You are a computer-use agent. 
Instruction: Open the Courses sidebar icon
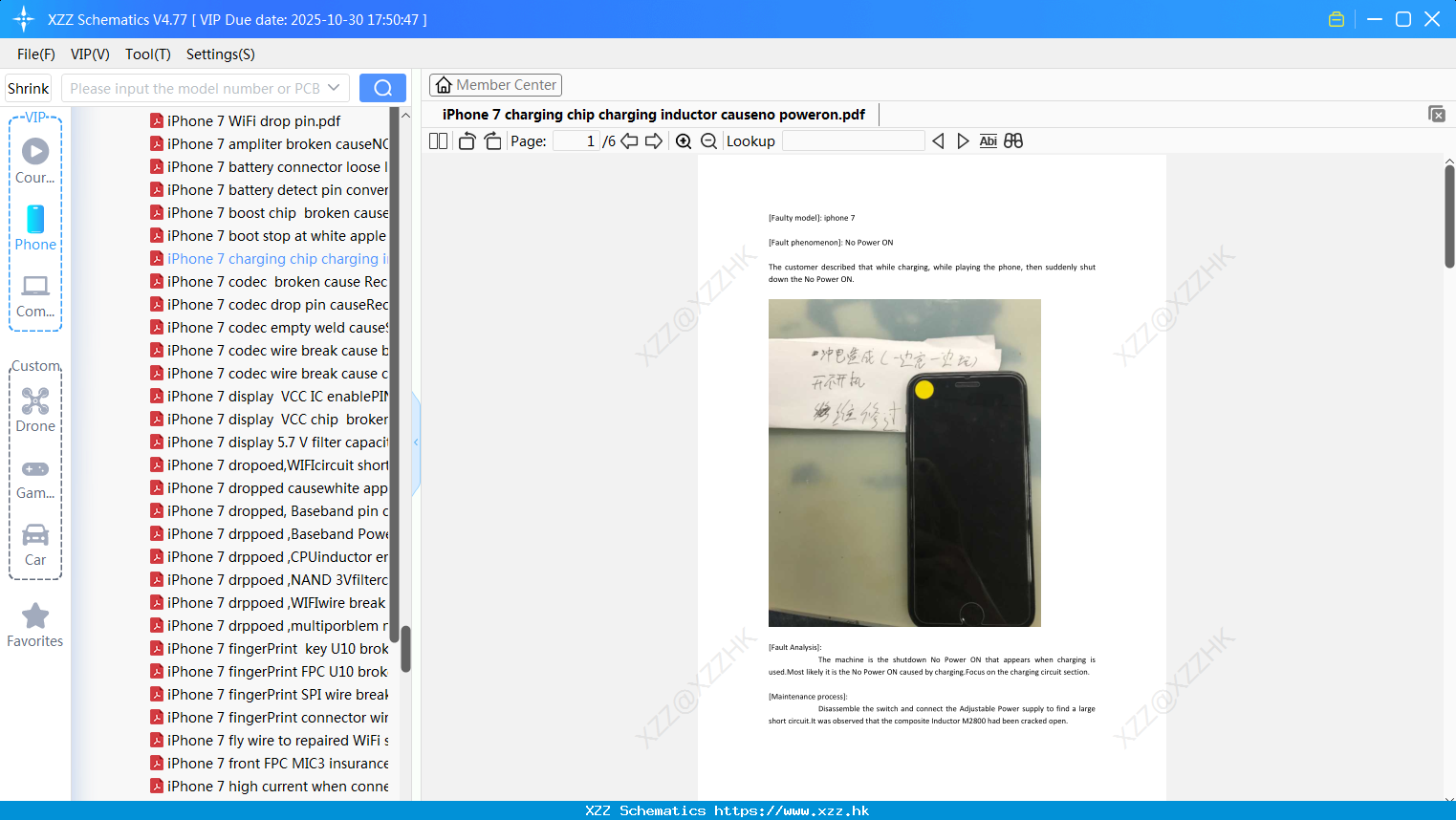(35, 161)
